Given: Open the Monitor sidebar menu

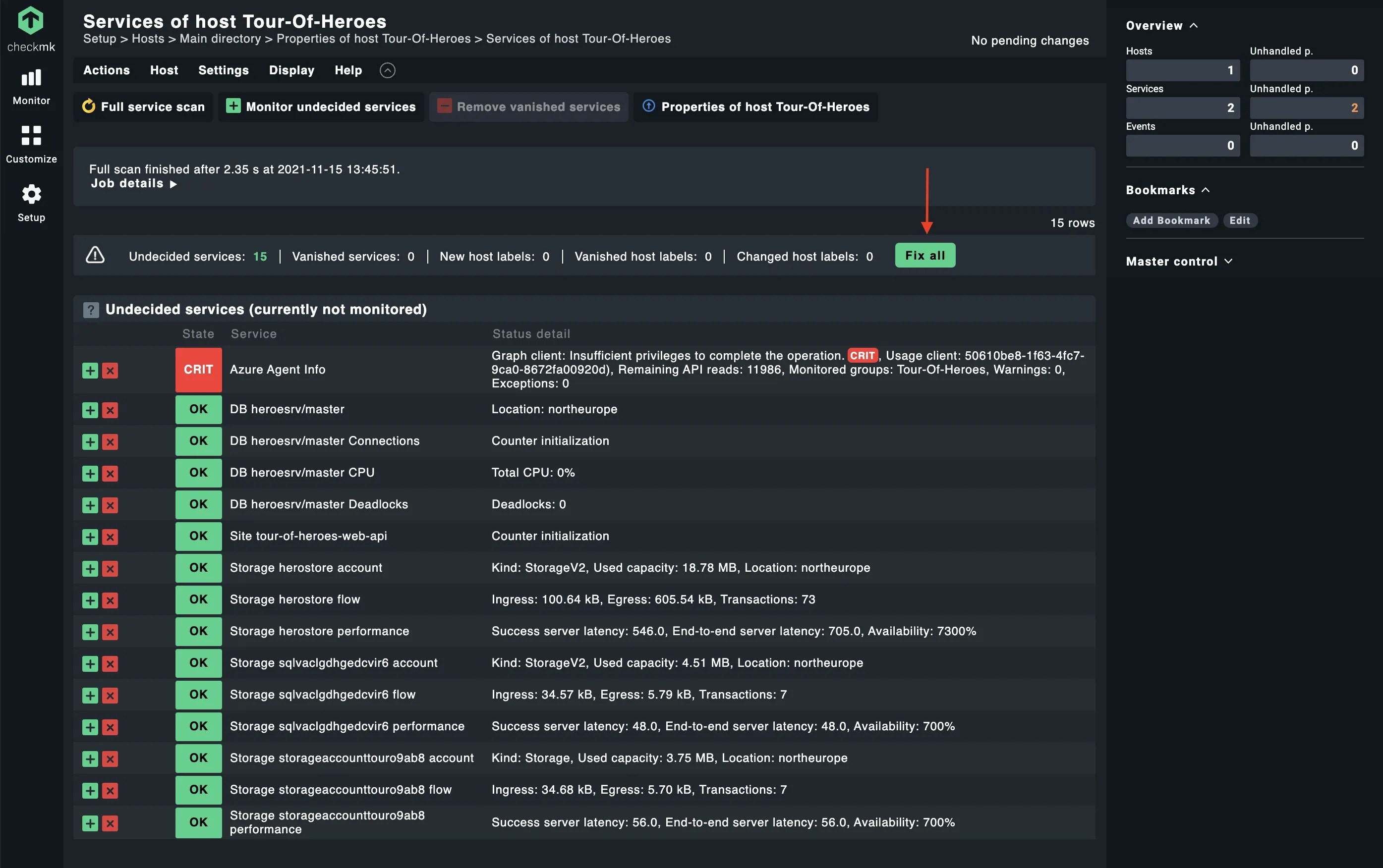Looking at the screenshot, I should coord(31,87).
